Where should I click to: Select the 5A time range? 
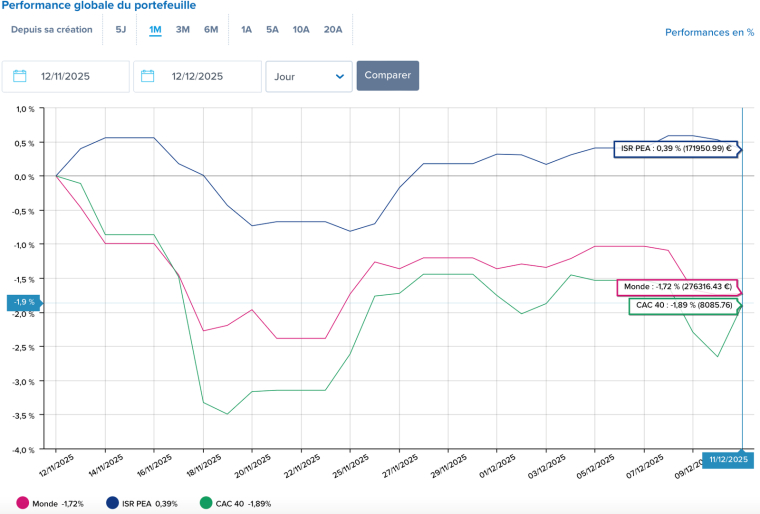(x=272, y=29)
